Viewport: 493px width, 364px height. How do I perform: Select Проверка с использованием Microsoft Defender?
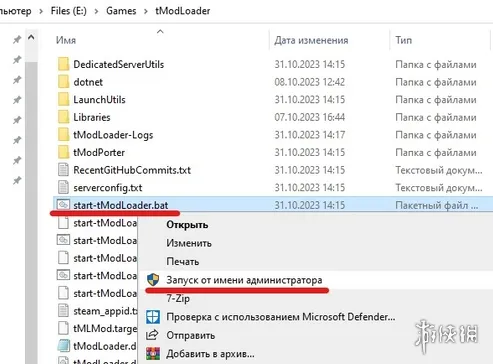[281, 317]
